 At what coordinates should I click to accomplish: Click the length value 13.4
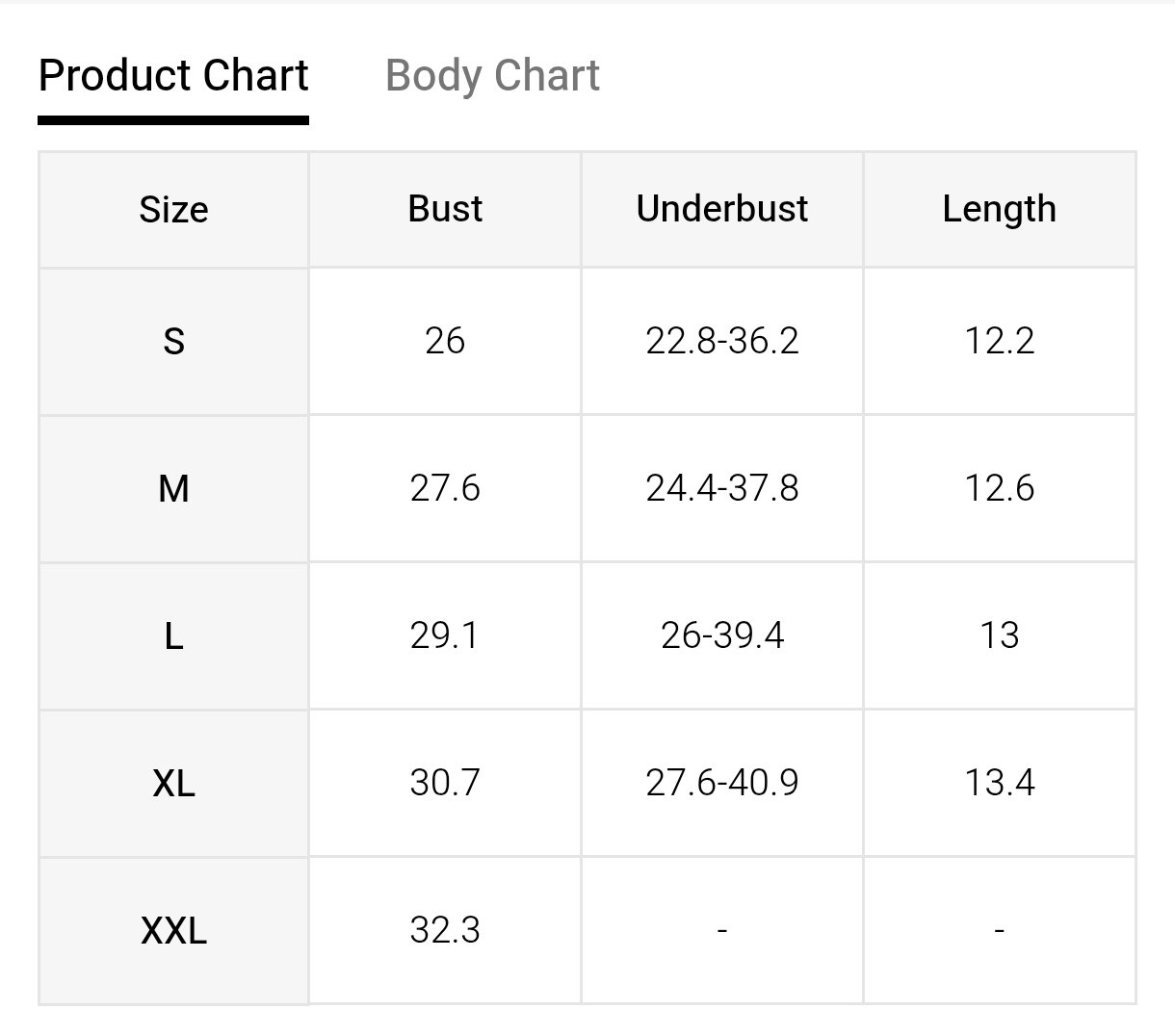point(999,783)
